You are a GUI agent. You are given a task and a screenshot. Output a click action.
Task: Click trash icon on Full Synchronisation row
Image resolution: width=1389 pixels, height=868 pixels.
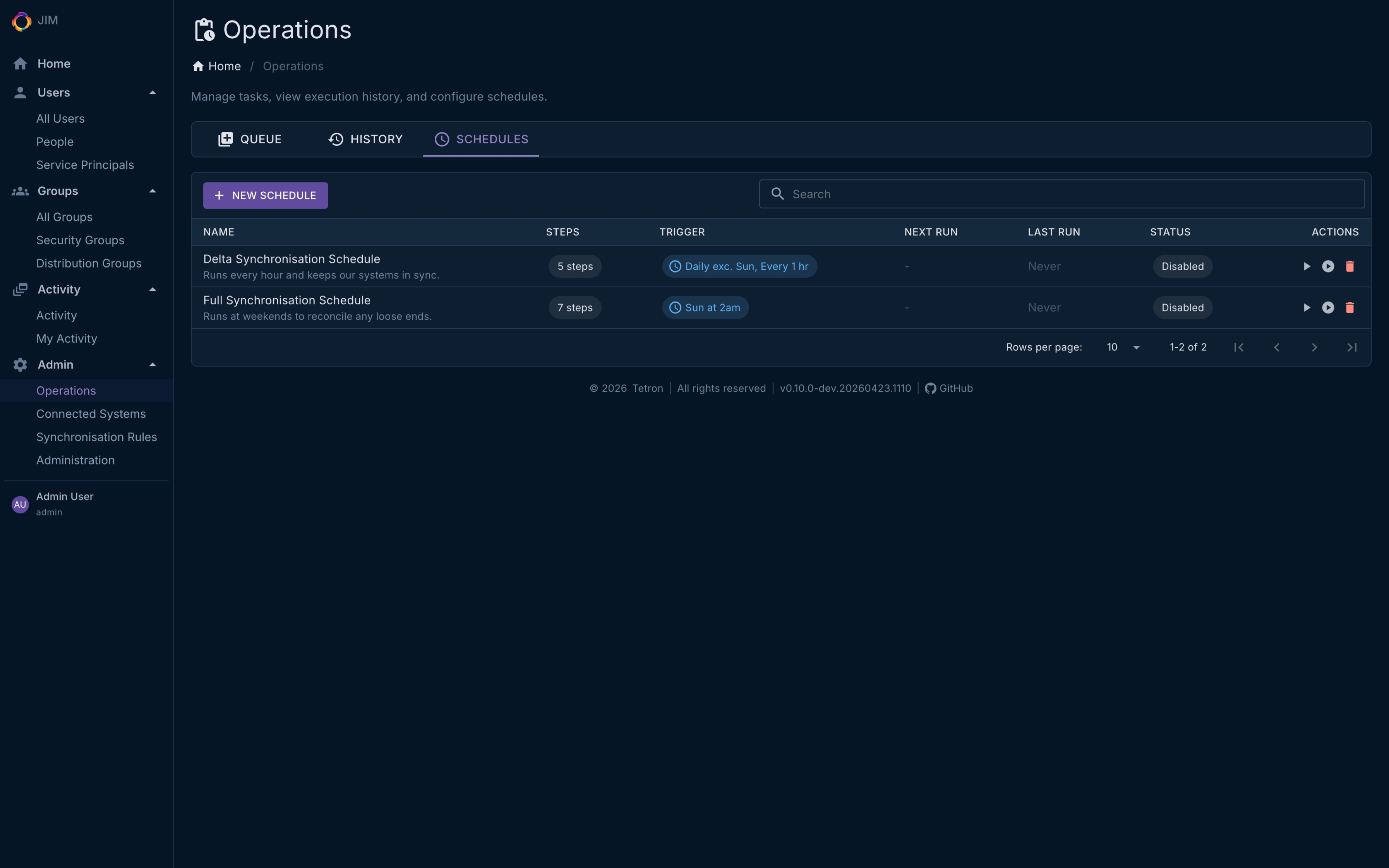click(1350, 308)
